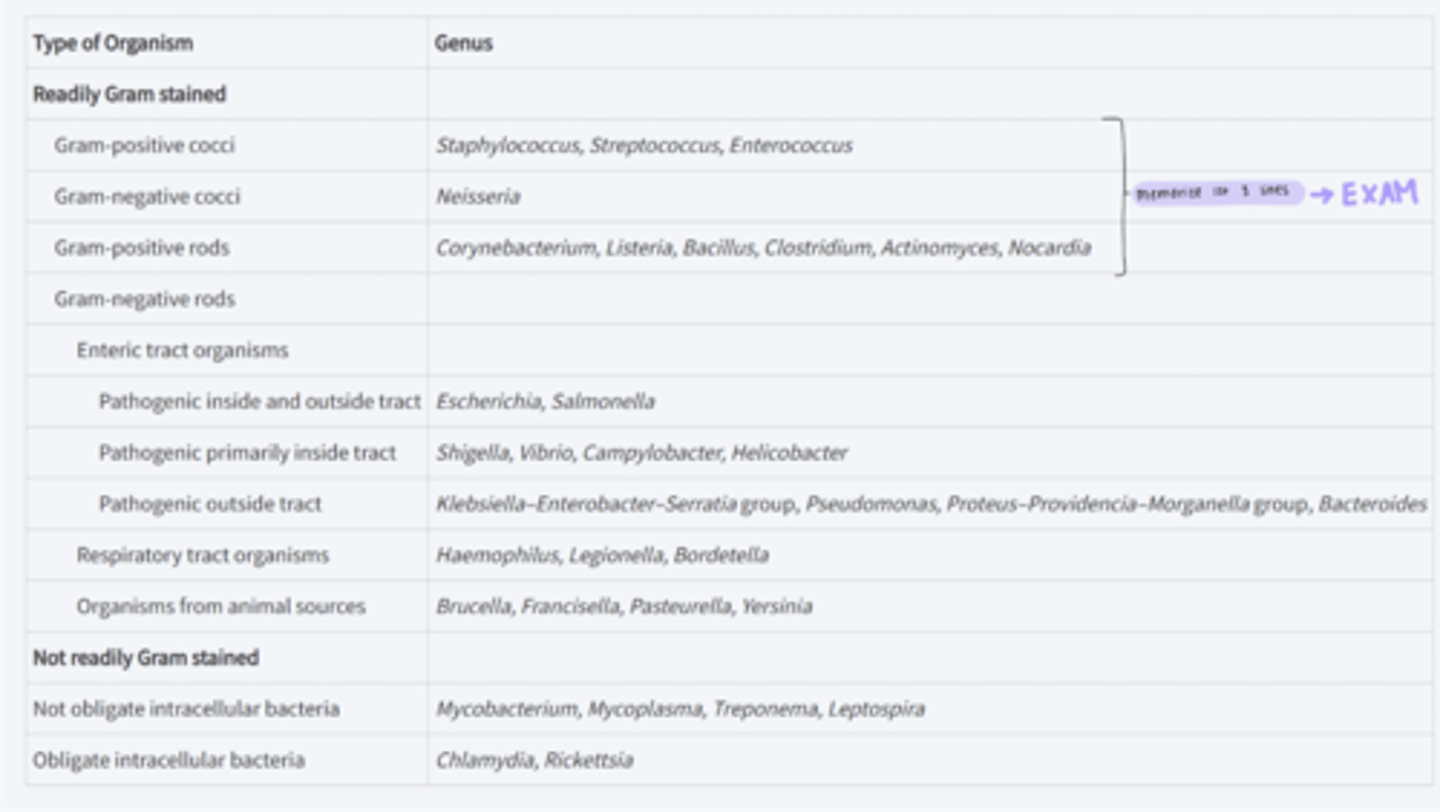Click the purple highlighted handwritten note

(1217, 193)
